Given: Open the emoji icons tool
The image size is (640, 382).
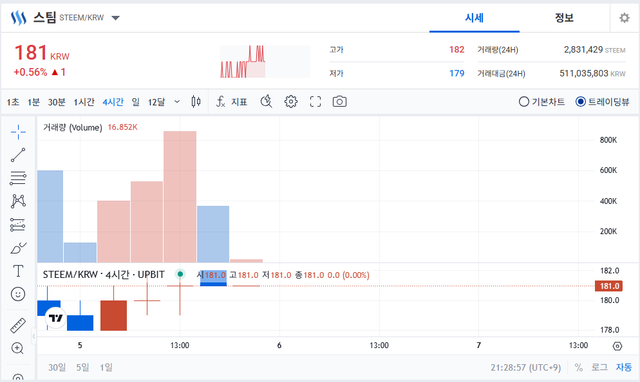Looking at the screenshot, I should tap(18, 294).
